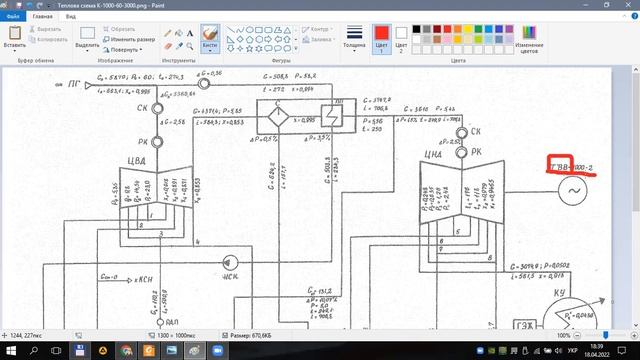Open the Outline (Контур) dropdown
Screen dimensions: 640x360
(317, 29)
